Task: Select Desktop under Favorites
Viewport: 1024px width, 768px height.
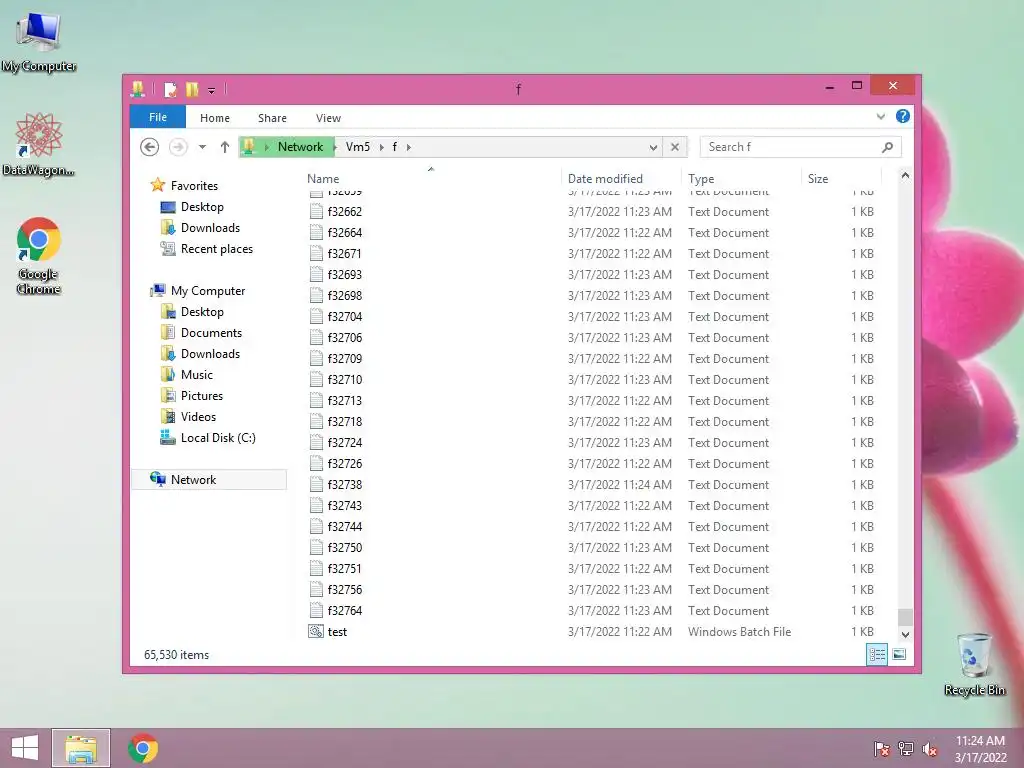Action: coord(202,207)
